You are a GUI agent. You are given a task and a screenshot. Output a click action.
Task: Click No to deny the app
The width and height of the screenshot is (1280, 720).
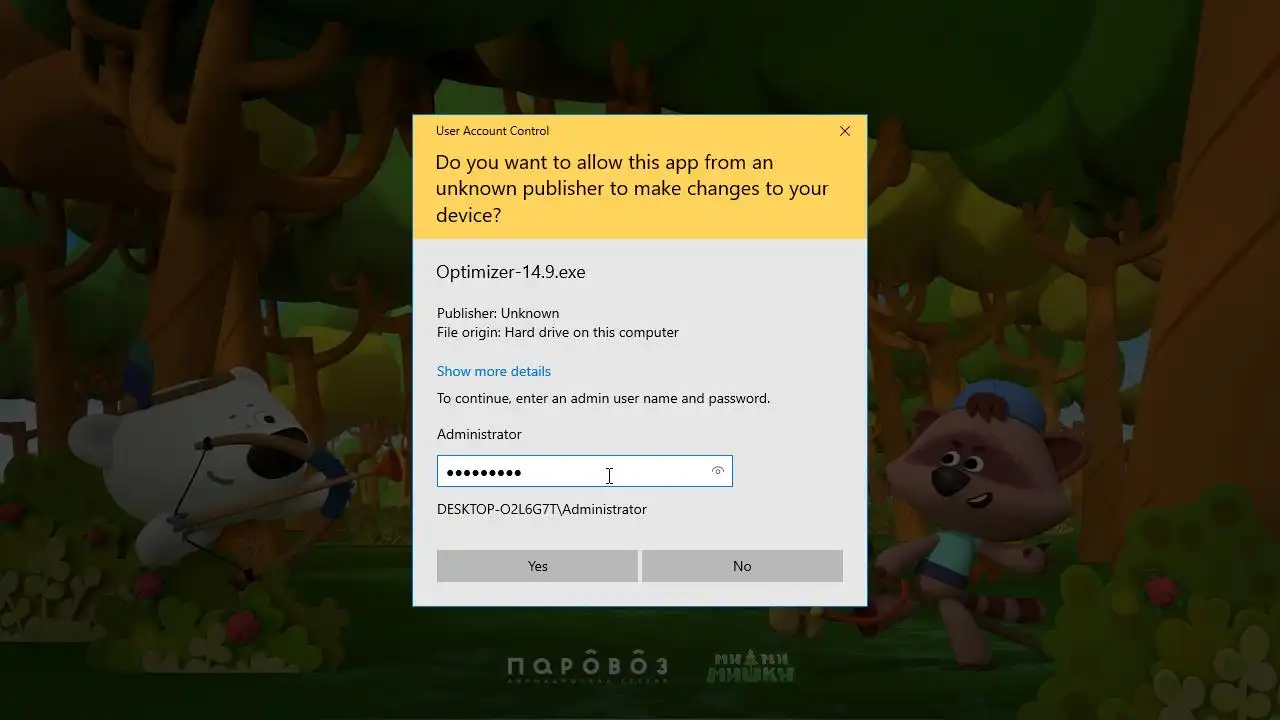[742, 566]
